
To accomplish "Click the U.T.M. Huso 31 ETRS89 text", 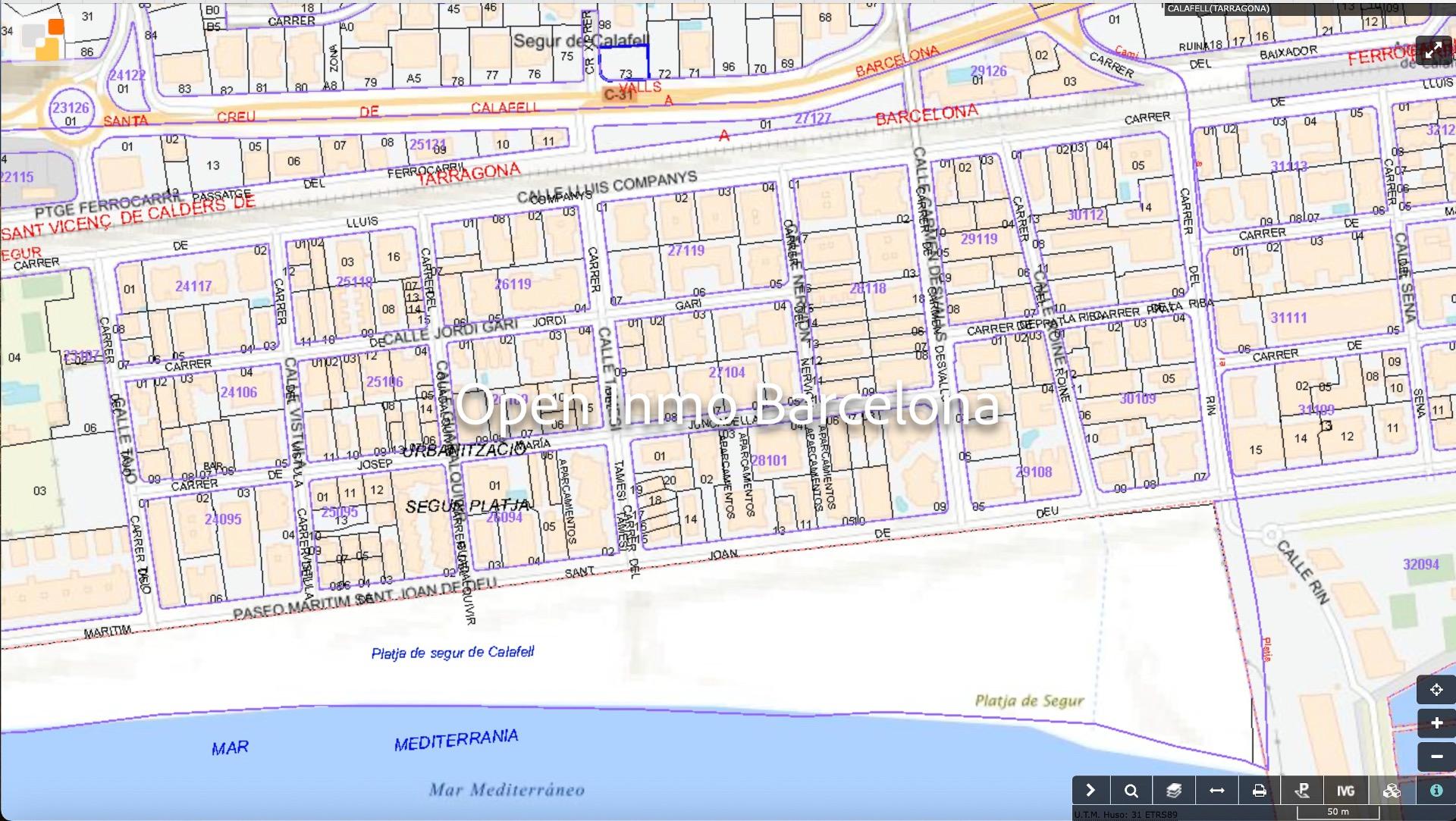I will (1125, 815).
